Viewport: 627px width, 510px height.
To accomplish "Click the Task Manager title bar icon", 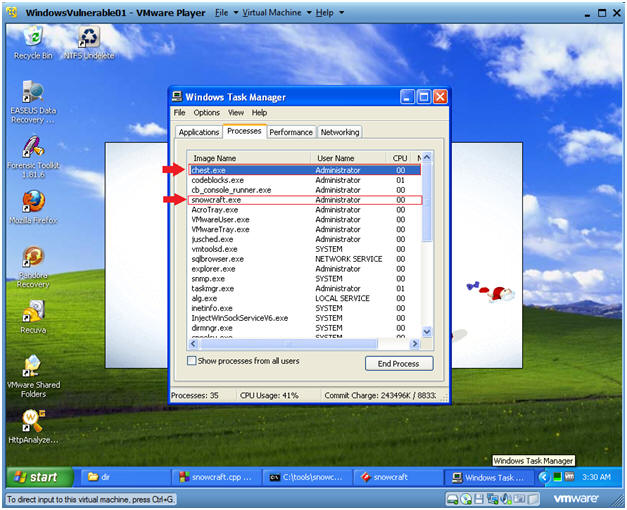I will (x=177, y=97).
